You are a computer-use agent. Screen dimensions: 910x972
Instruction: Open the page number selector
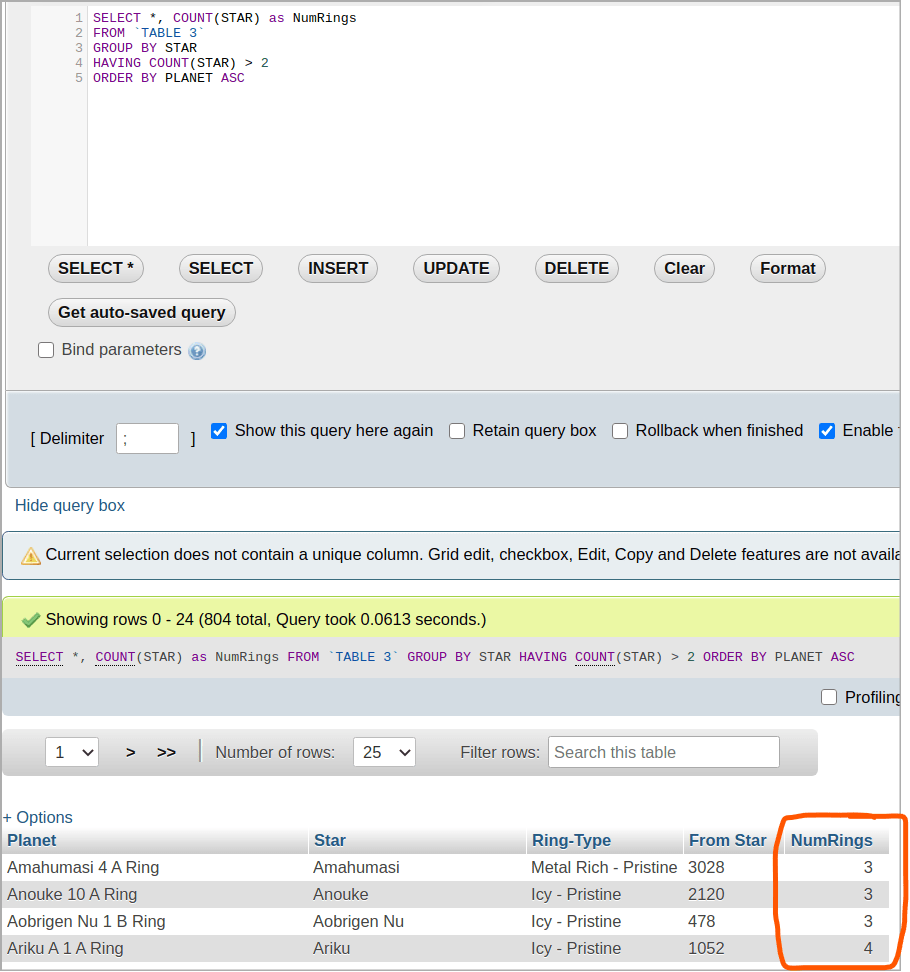click(71, 751)
